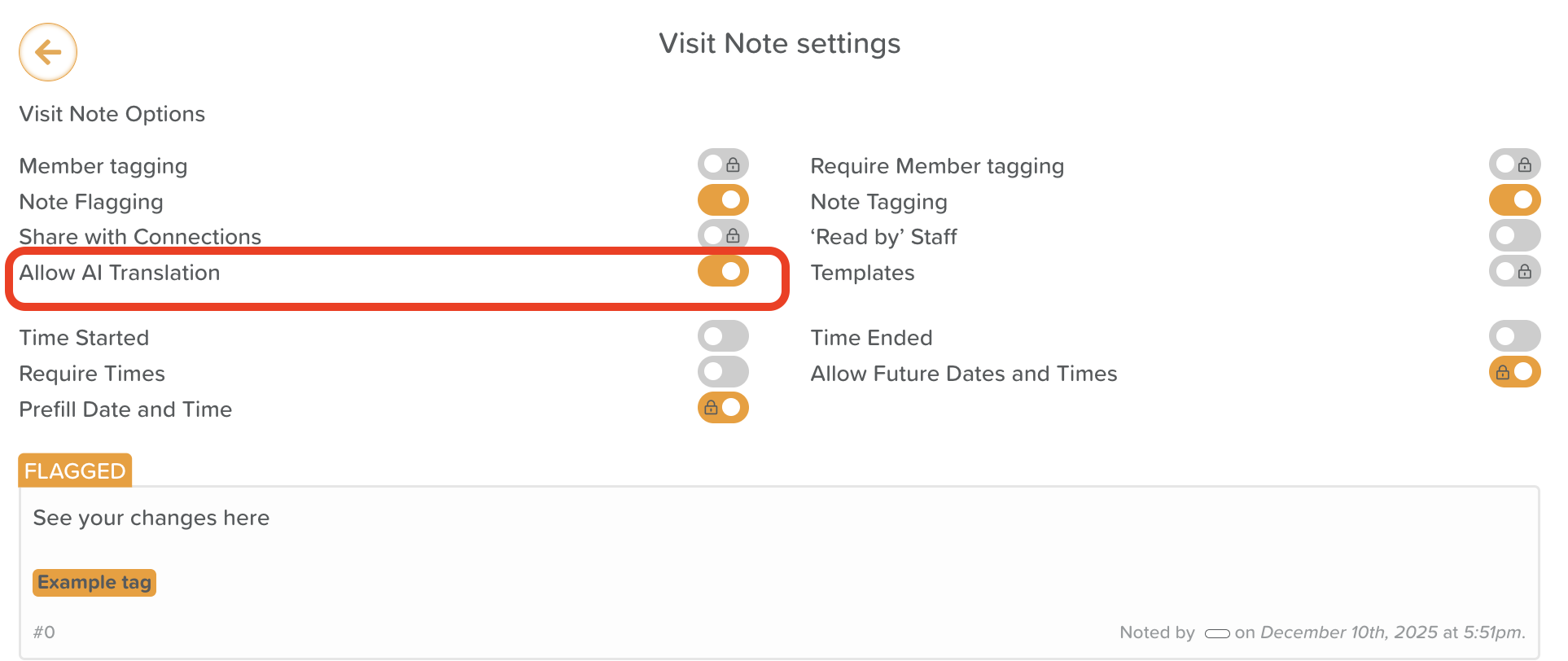The height and width of the screenshot is (661, 1568).
Task: Disable the Note Tagging toggle
Action: click(1514, 200)
